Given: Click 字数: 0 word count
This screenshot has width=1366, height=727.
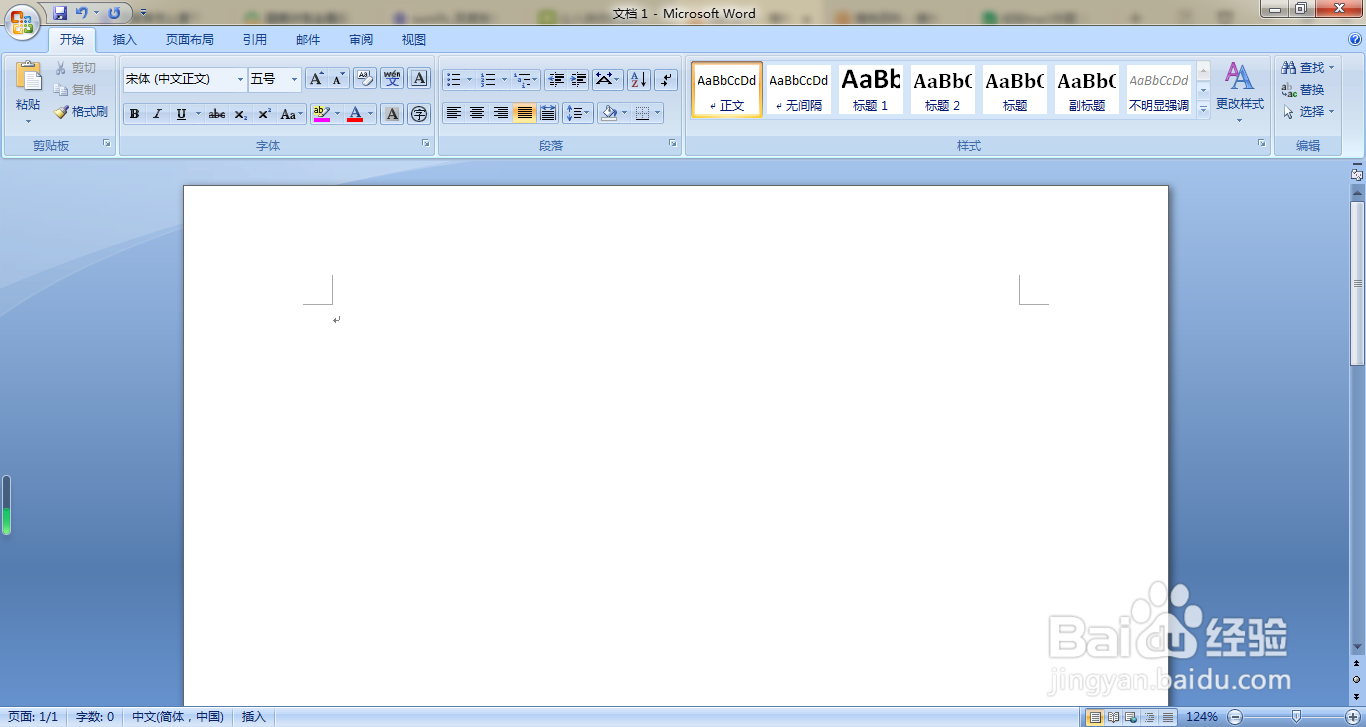Looking at the screenshot, I should tap(96, 717).
